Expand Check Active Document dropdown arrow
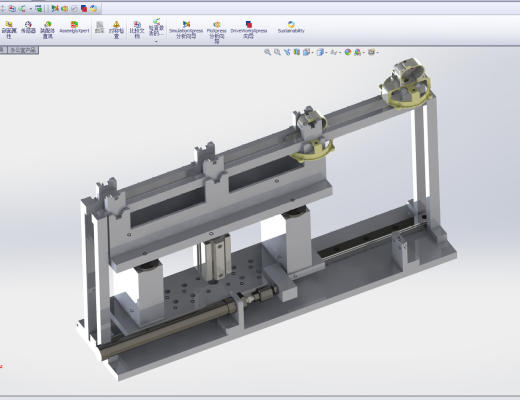This screenshot has width=520, height=400. coord(156,41)
